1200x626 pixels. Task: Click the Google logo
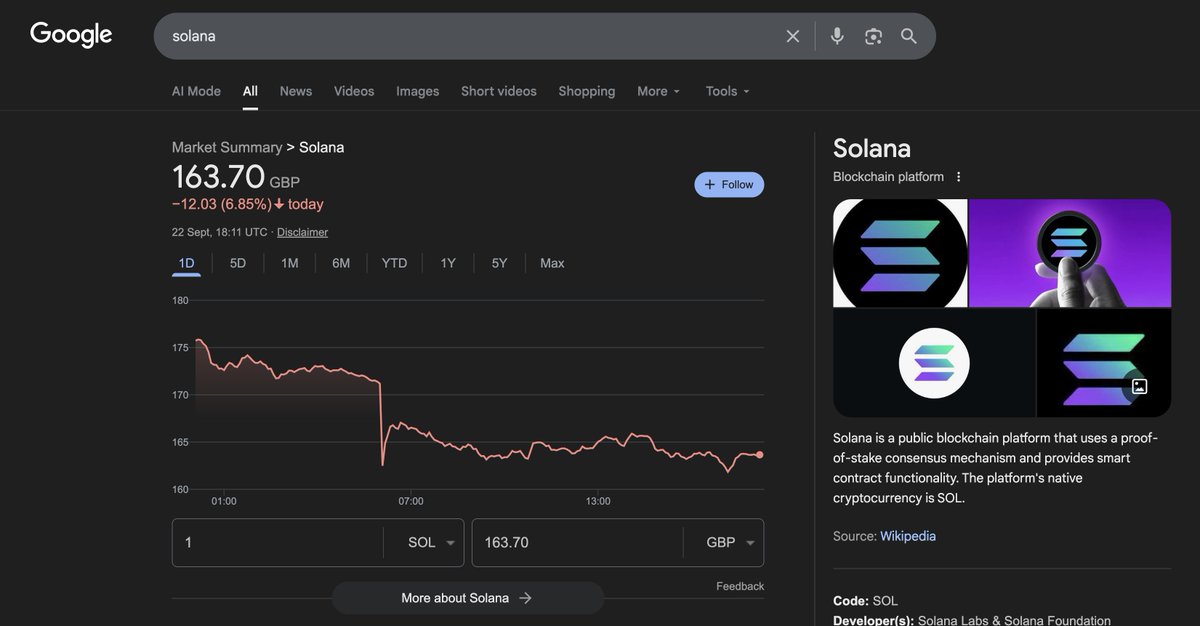[70, 33]
